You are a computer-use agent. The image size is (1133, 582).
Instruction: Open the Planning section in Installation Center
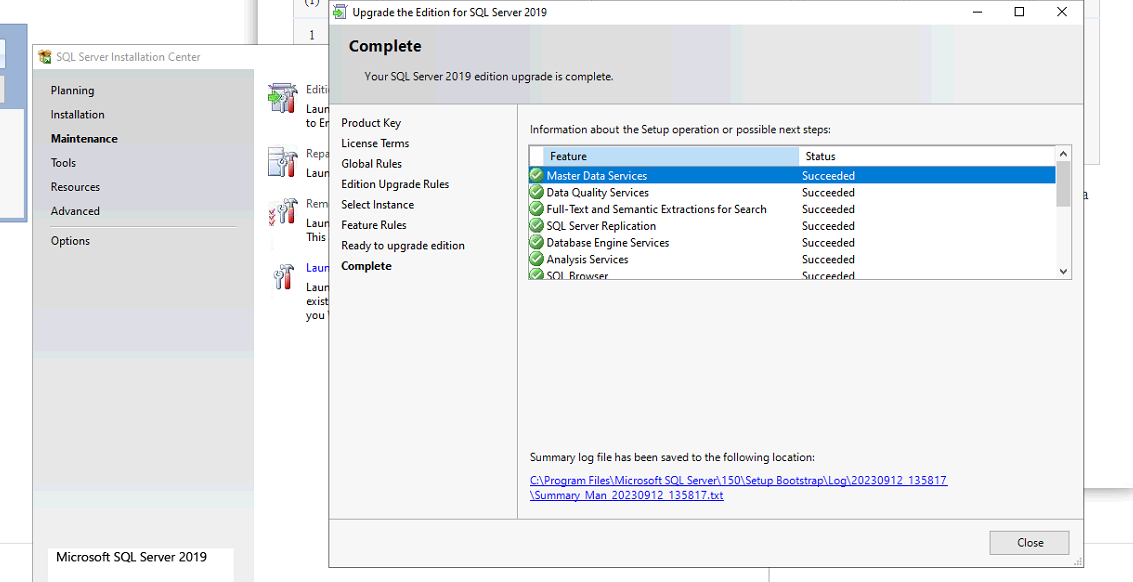point(73,90)
